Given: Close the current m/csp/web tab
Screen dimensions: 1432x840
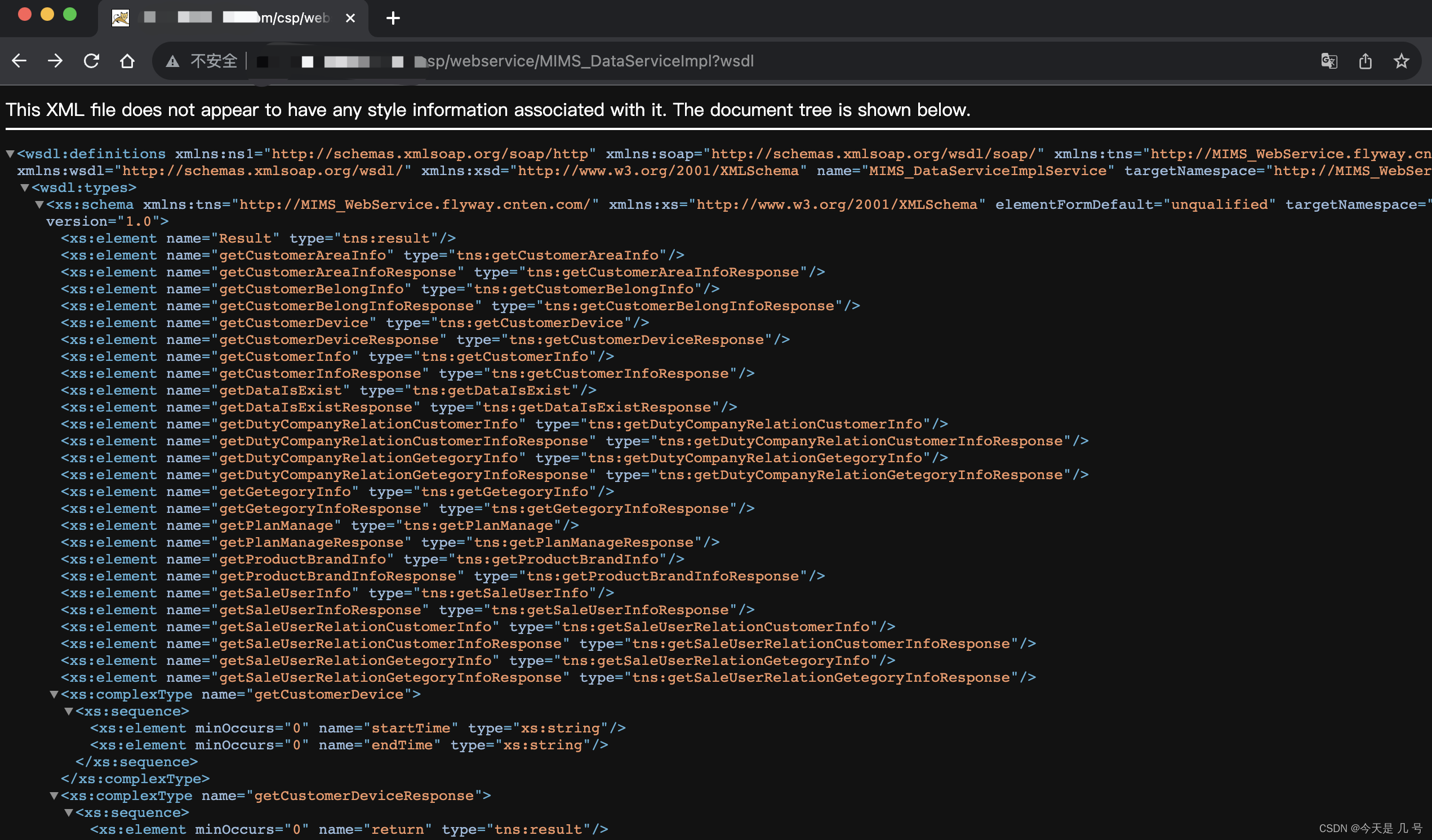Looking at the screenshot, I should point(350,18).
